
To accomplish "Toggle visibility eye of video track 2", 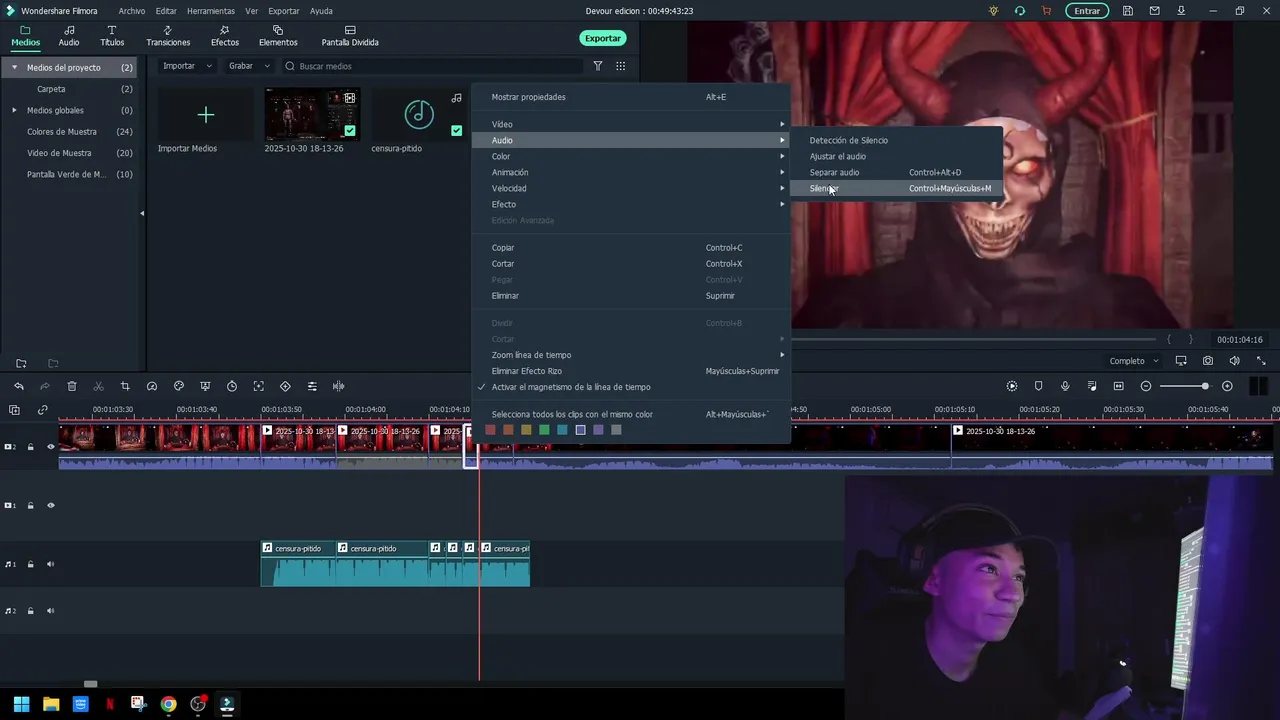I will pyautogui.click(x=51, y=447).
